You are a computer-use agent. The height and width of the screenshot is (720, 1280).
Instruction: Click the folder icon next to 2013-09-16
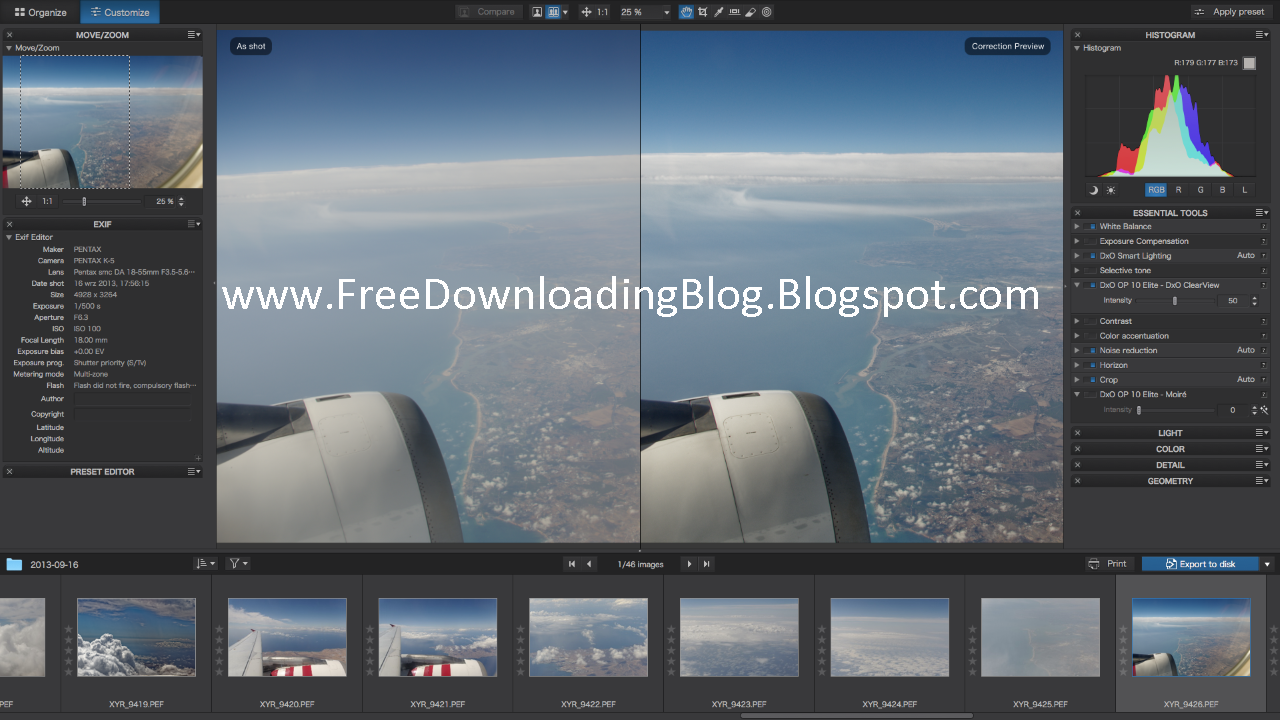14,564
